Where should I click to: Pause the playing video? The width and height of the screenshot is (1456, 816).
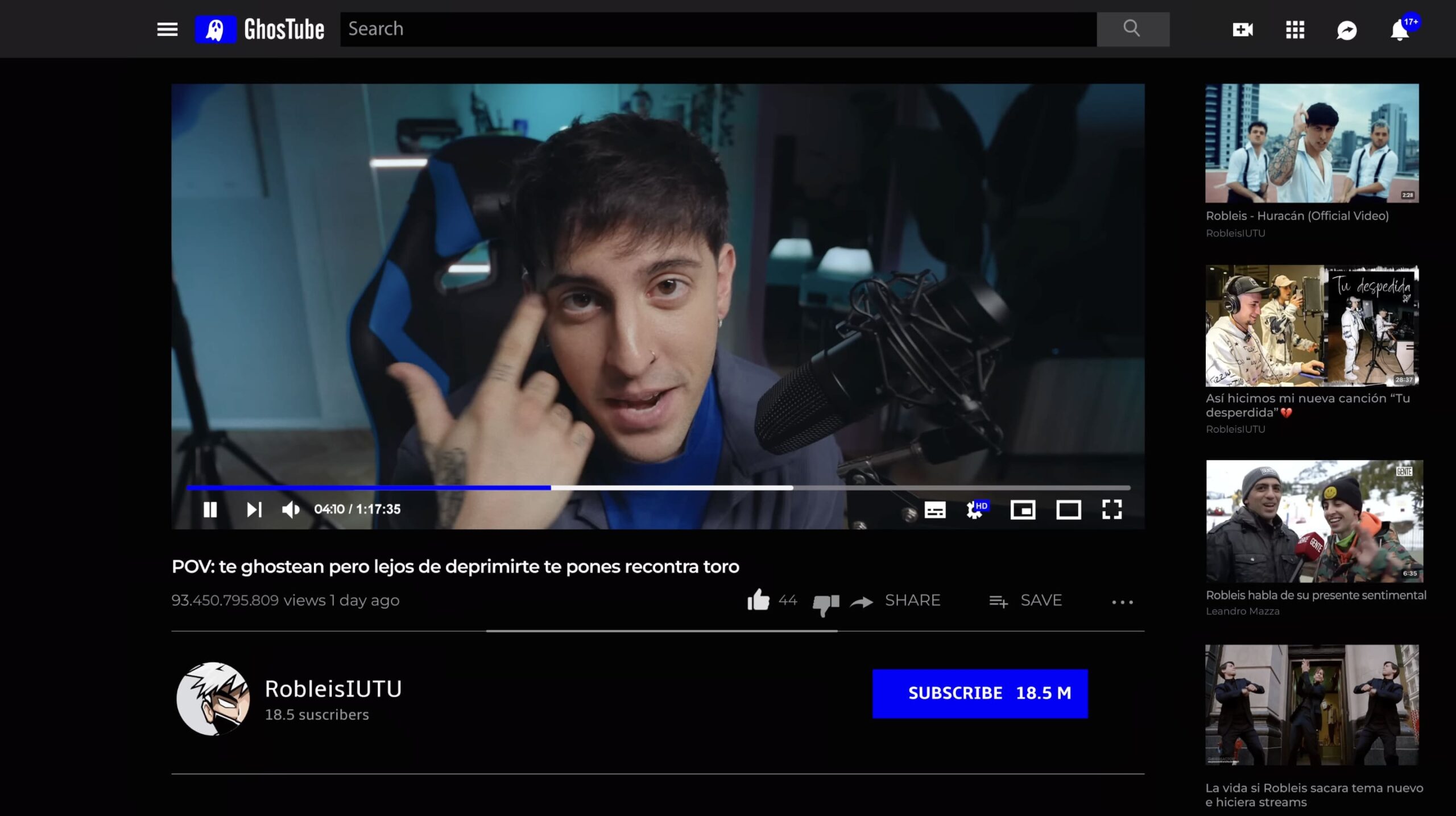click(210, 510)
